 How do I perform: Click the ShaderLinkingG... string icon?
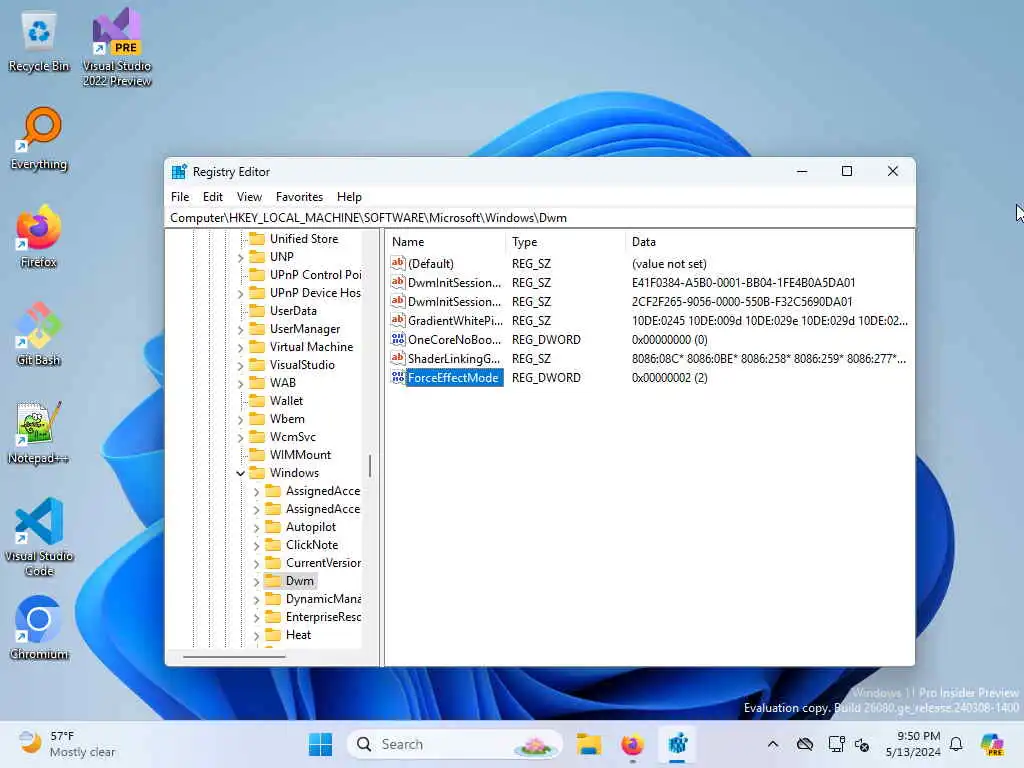click(398, 358)
